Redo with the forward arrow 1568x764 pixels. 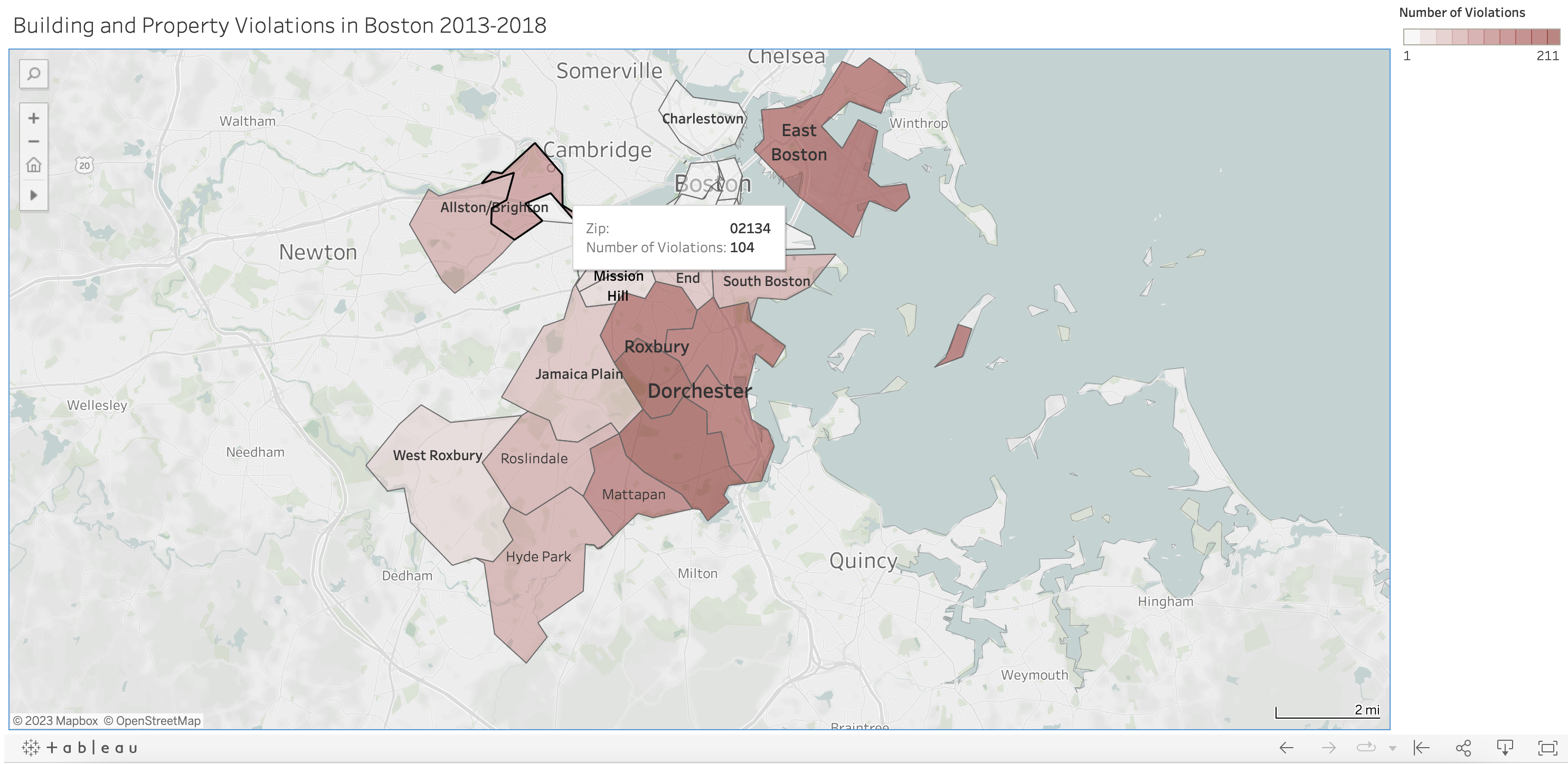click(1329, 748)
